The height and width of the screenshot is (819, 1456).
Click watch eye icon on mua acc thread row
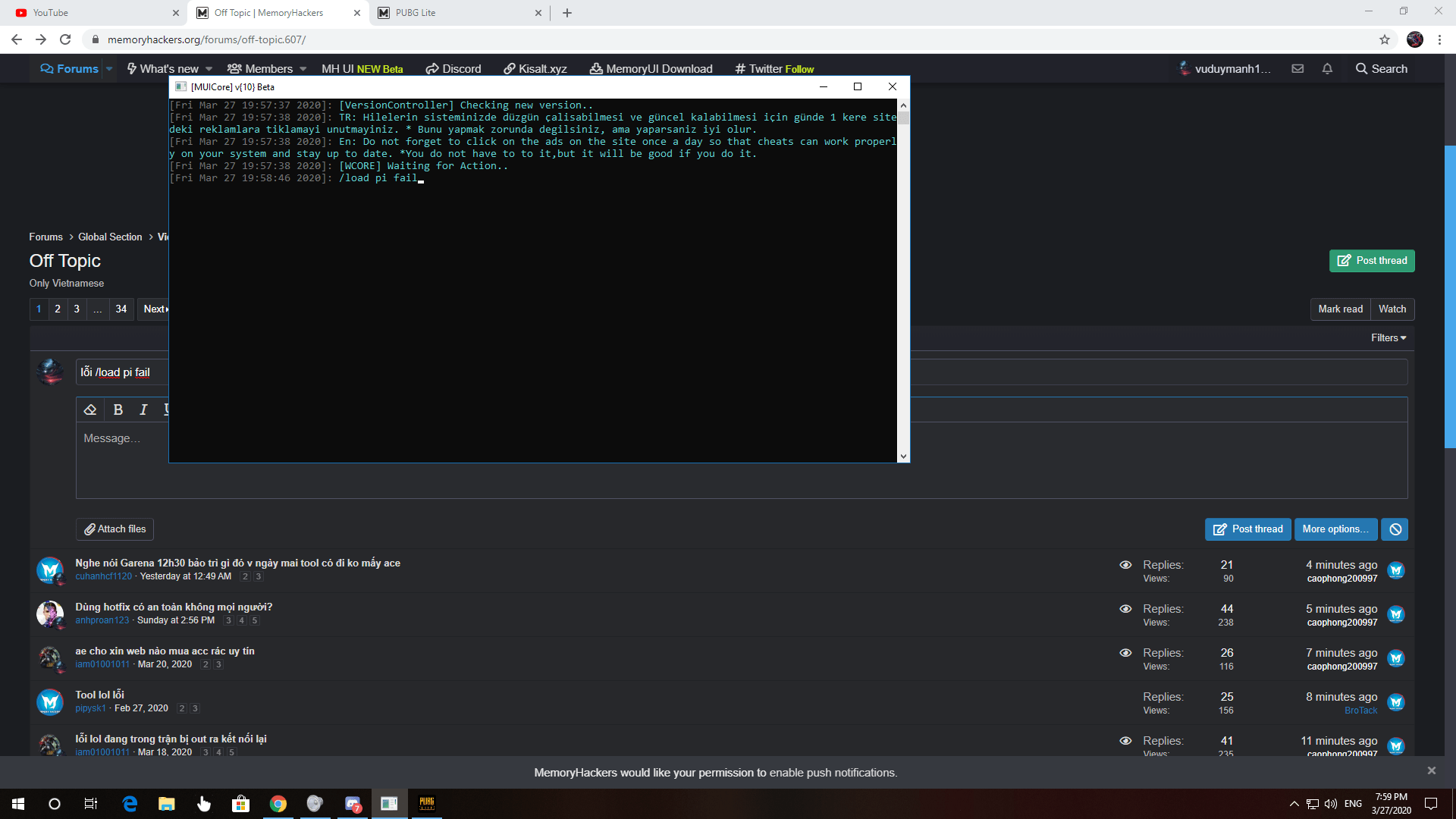coord(1125,653)
